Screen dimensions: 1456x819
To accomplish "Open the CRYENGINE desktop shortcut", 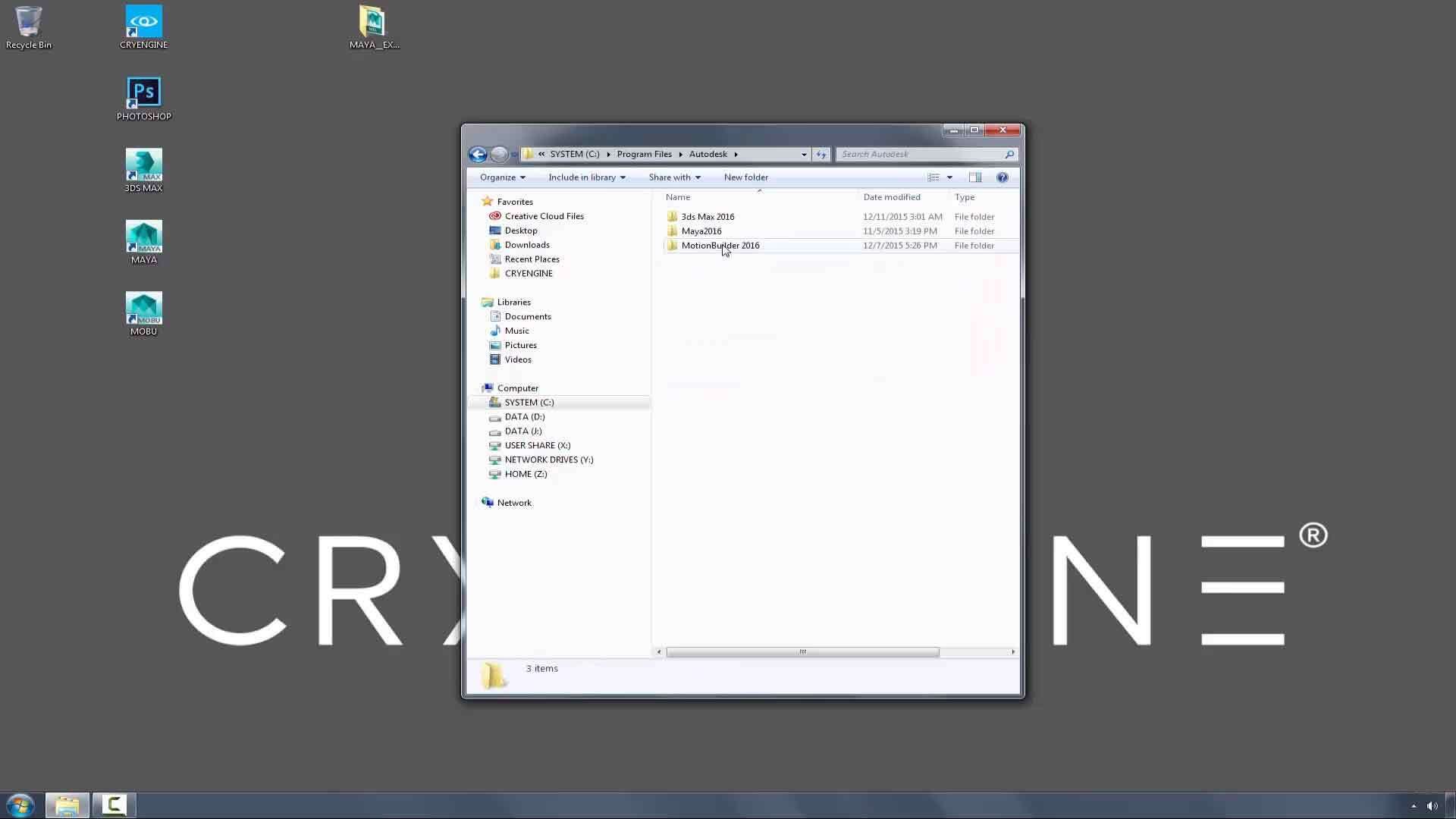I will coord(143,20).
